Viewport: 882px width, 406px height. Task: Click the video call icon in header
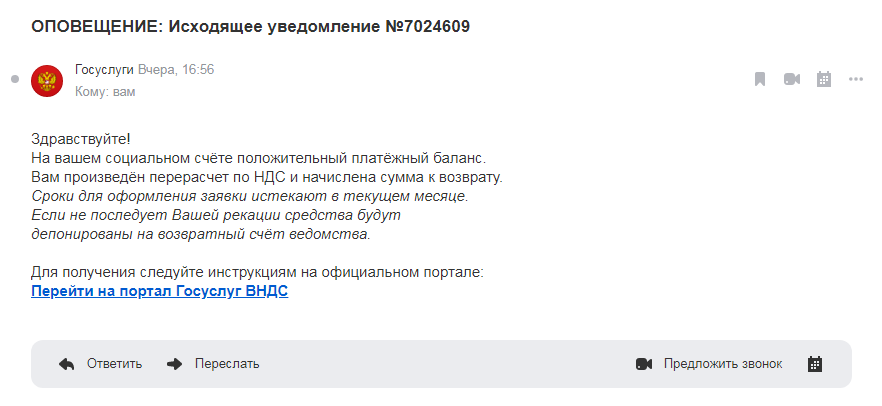pos(792,79)
